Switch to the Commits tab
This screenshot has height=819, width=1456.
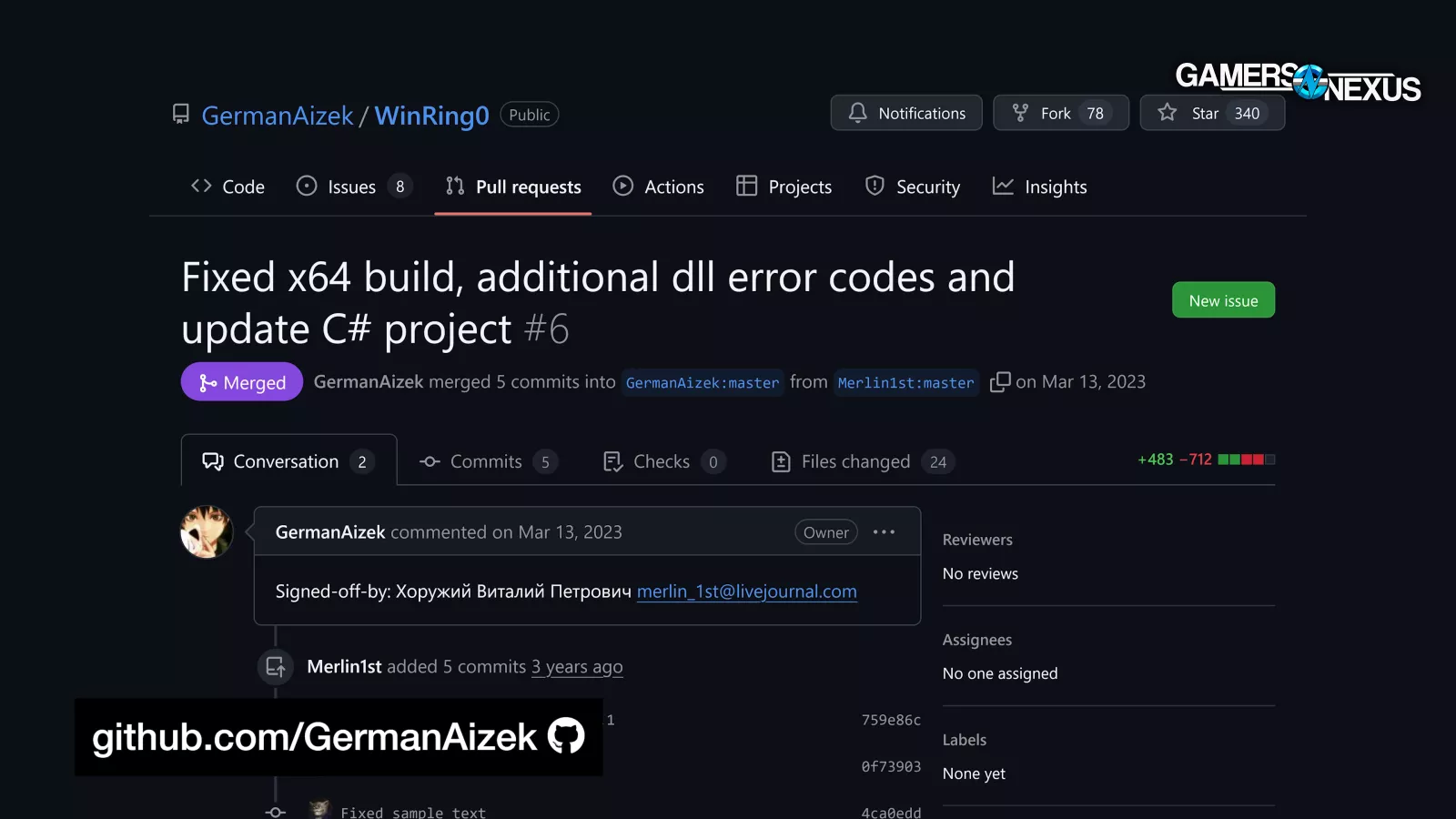tap(488, 461)
